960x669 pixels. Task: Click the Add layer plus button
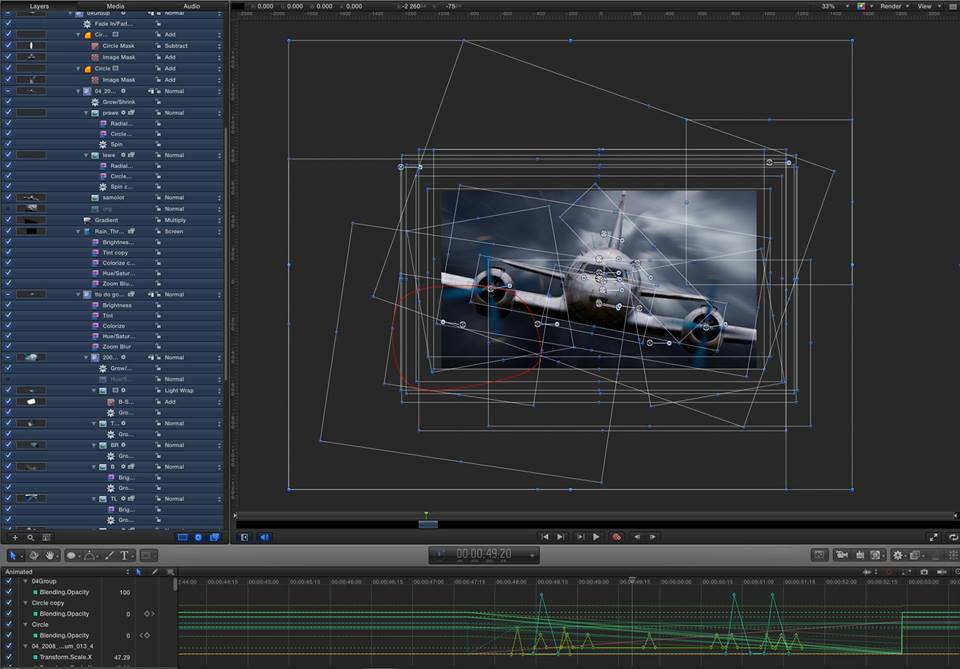[x=14, y=537]
